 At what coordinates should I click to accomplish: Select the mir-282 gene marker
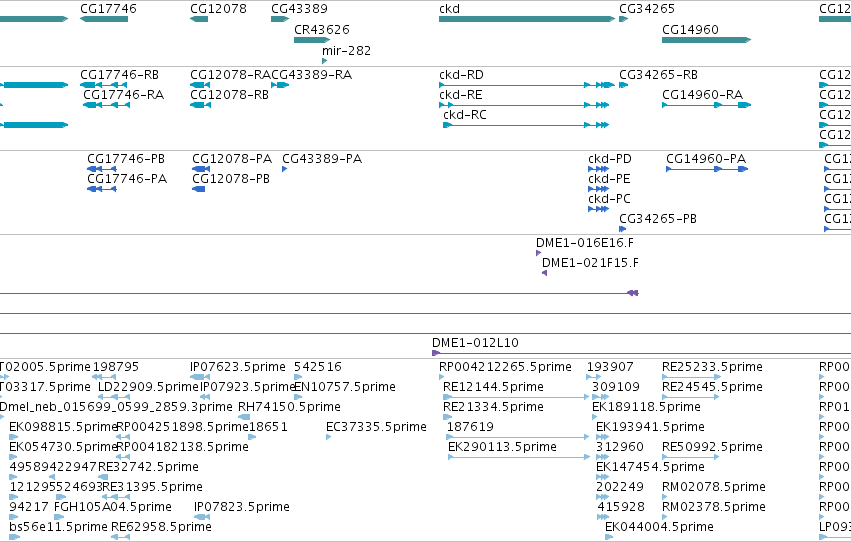point(325,61)
